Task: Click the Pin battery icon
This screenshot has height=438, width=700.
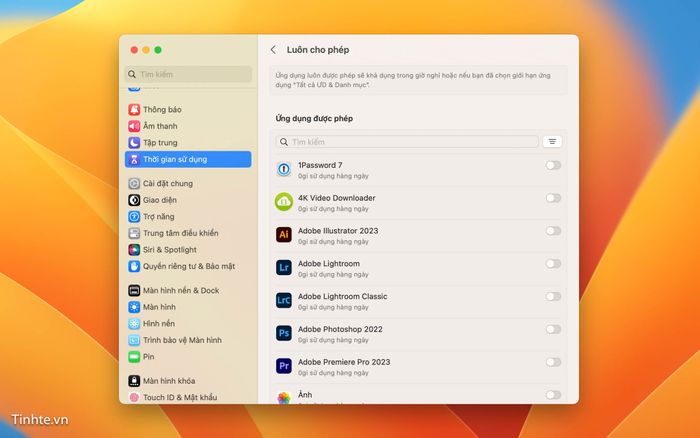Action: [x=134, y=357]
